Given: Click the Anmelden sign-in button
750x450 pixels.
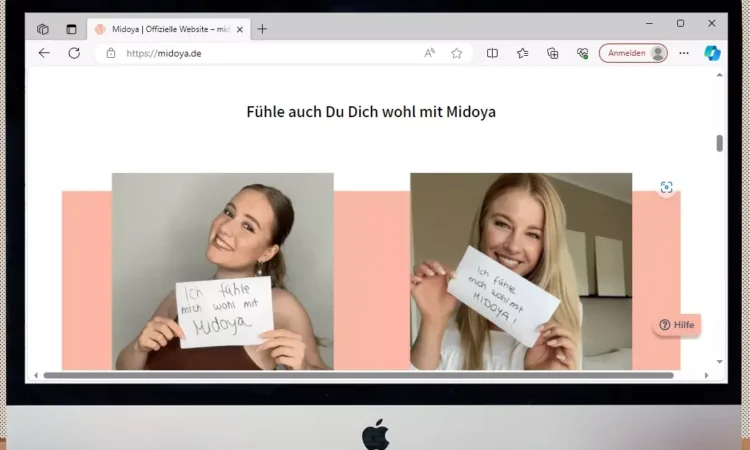Looking at the screenshot, I should (633, 53).
